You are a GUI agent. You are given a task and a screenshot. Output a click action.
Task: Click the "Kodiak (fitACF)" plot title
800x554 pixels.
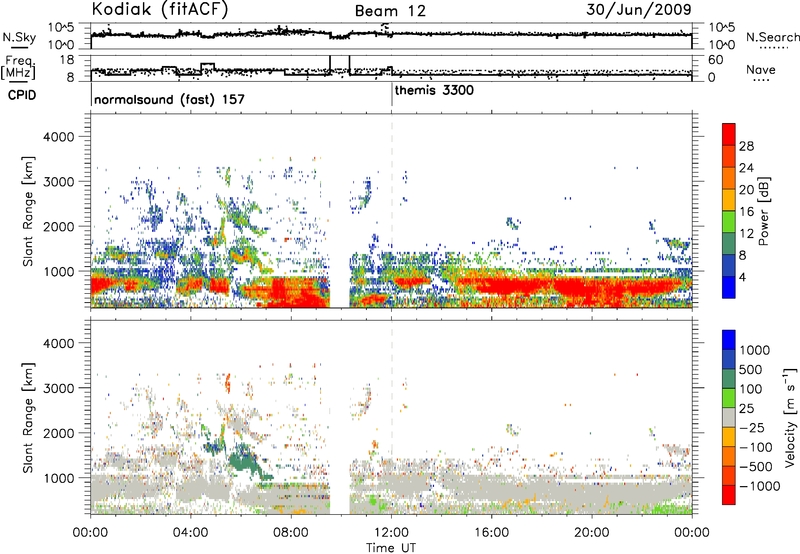click(x=160, y=10)
